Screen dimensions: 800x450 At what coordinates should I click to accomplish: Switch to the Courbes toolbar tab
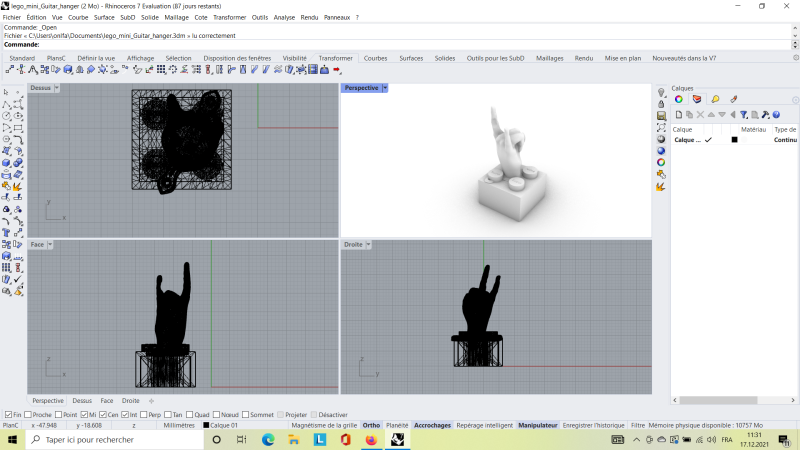click(x=375, y=58)
